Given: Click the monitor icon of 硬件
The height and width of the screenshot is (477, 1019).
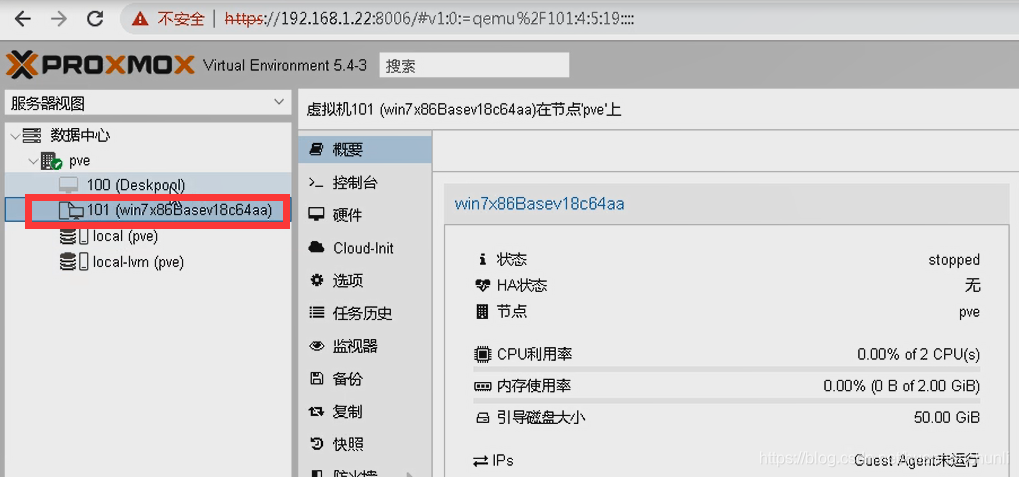Looking at the screenshot, I should pos(316,215).
